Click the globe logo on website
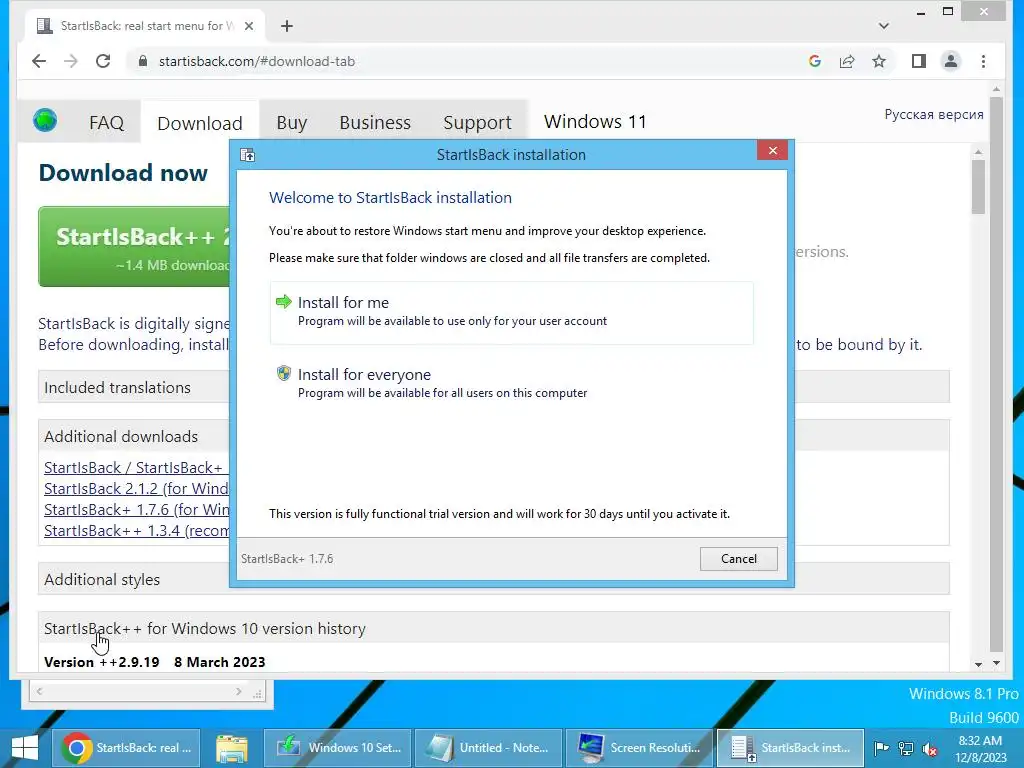The height and width of the screenshot is (768, 1024). 45,121
